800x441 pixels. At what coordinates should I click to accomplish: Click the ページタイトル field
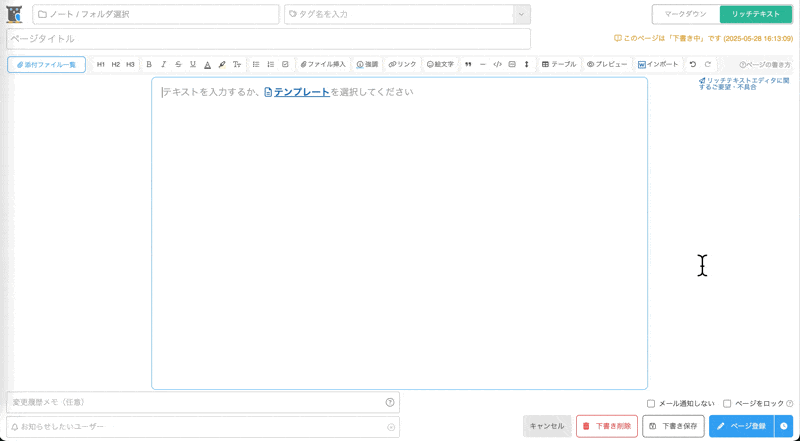(268, 39)
